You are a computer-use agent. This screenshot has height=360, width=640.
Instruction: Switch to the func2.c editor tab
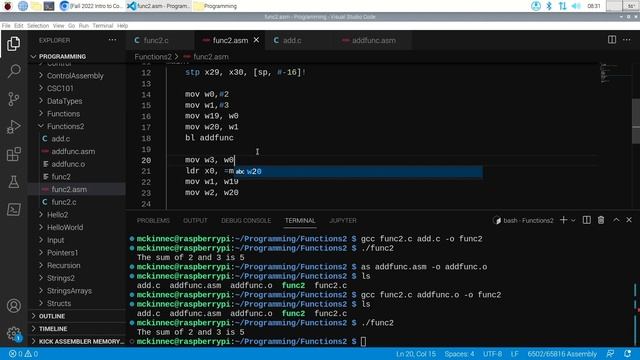point(156,40)
